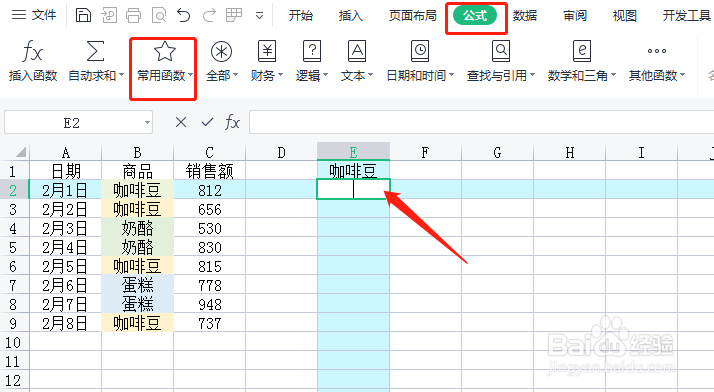Switch to the 视图 tab
The height and width of the screenshot is (392, 714).
(624, 15)
